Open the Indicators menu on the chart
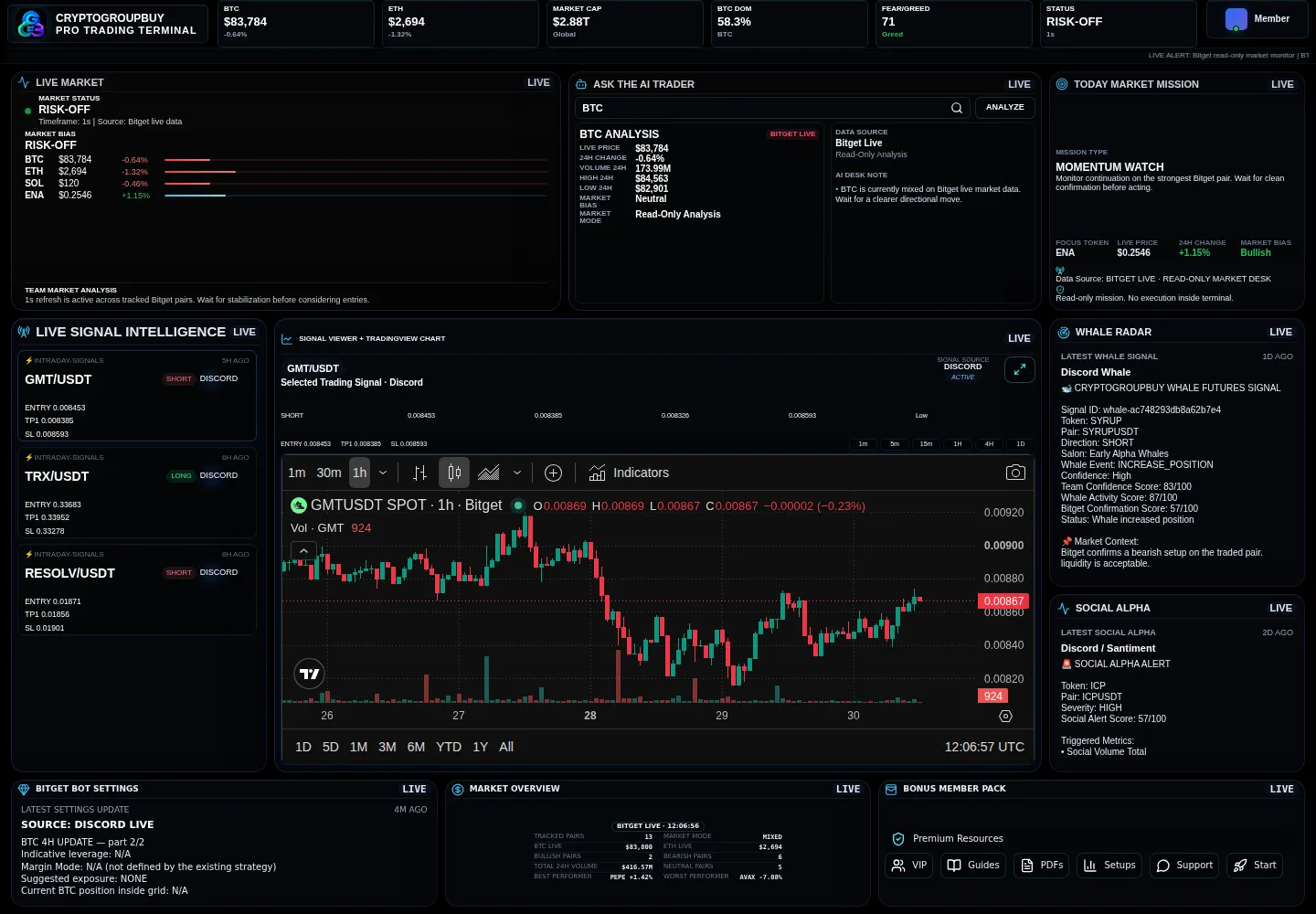The width and height of the screenshot is (1316, 914). [629, 473]
